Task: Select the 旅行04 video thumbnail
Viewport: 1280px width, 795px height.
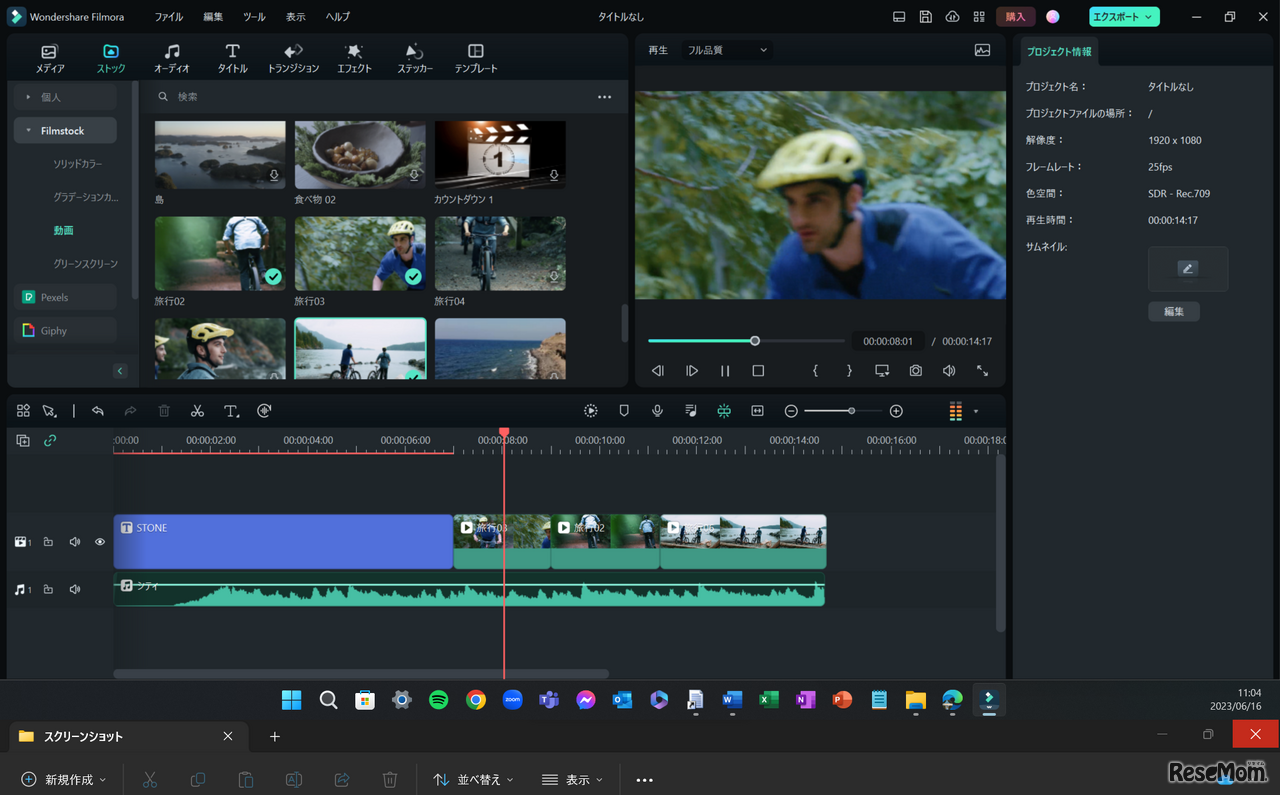Action: point(500,254)
